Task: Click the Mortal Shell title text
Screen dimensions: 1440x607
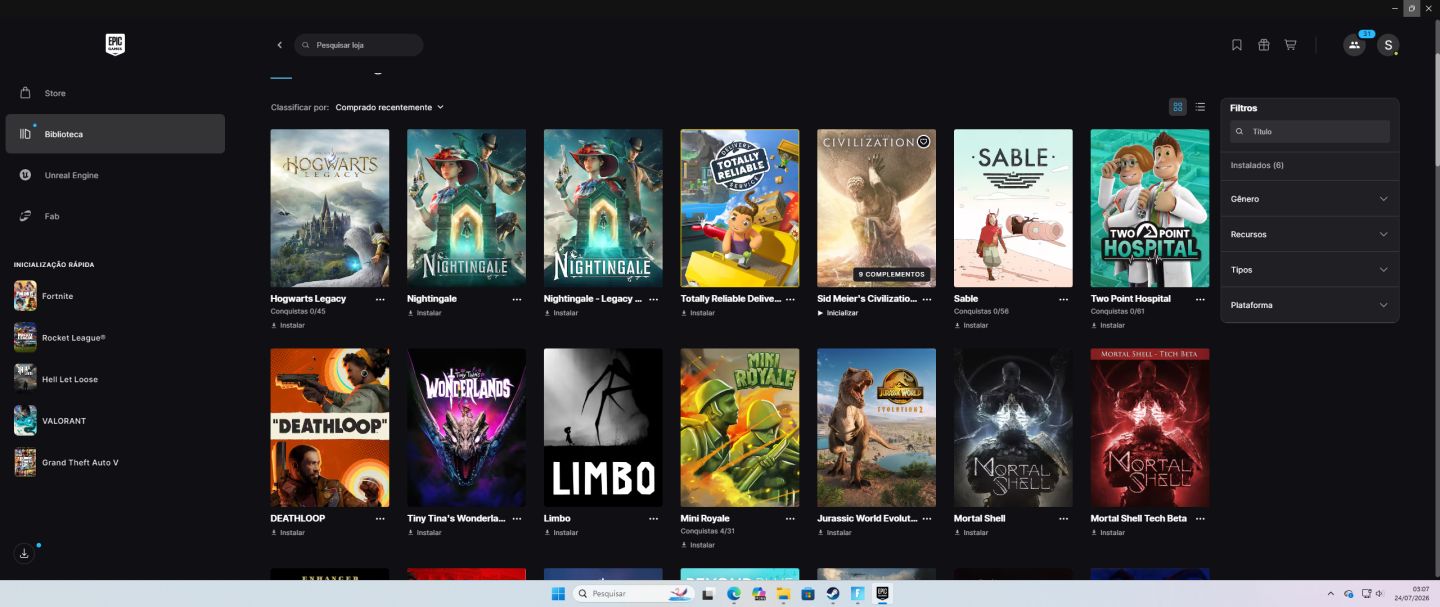Action: click(x=980, y=519)
